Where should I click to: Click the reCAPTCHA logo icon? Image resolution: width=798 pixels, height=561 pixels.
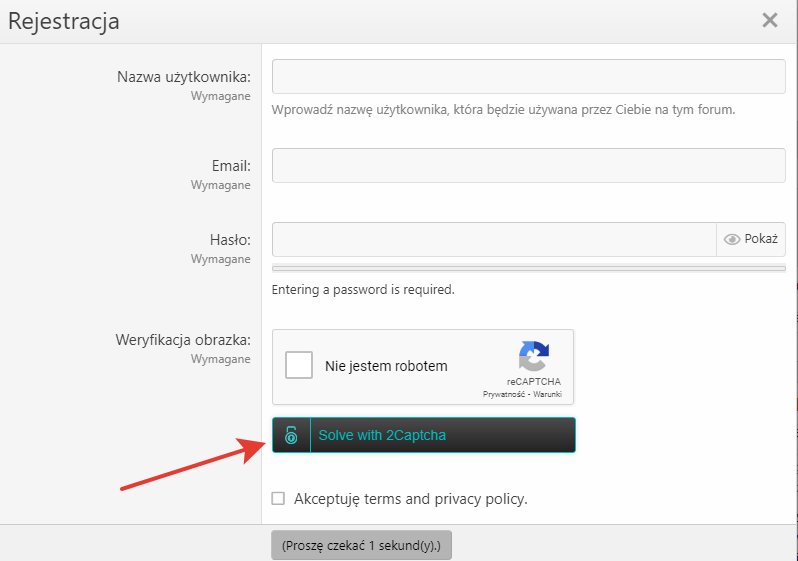(533, 357)
